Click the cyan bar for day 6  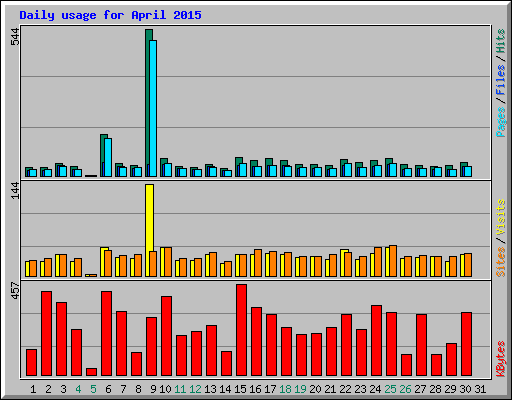coord(108,157)
